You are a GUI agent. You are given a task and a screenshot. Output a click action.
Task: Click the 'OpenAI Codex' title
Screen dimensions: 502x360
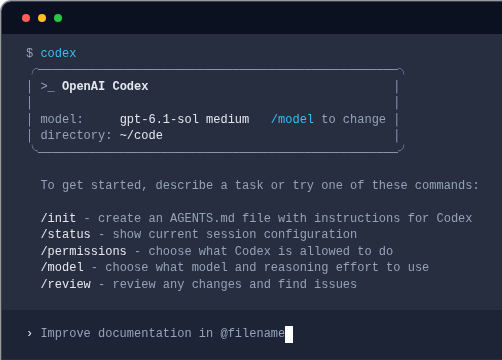pos(105,86)
